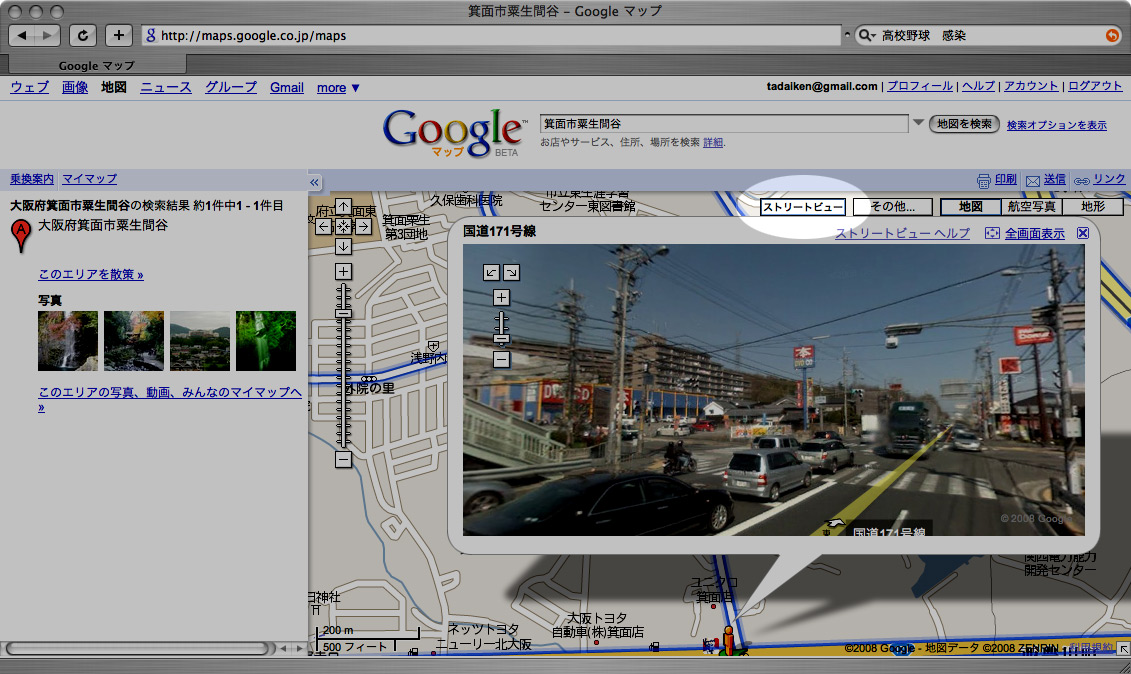The height and width of the screenshot is (674, 1131).
Task: Open the 画像 link
Action: click(74, 87)
